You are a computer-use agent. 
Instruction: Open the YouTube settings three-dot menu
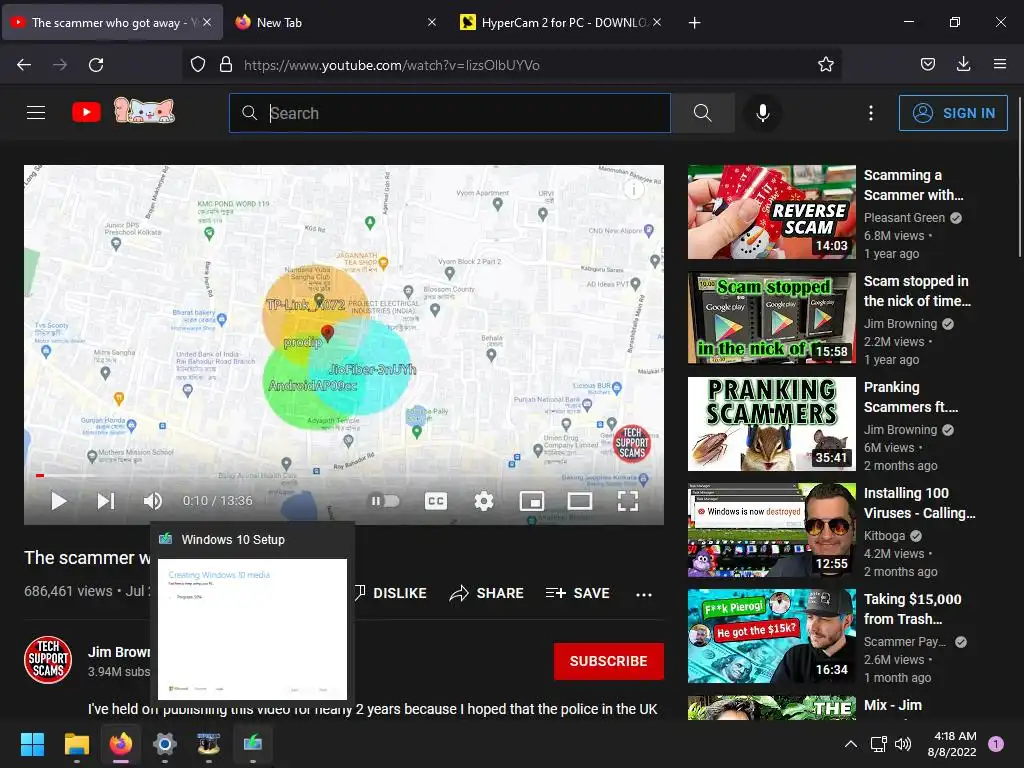click(871, 113)
